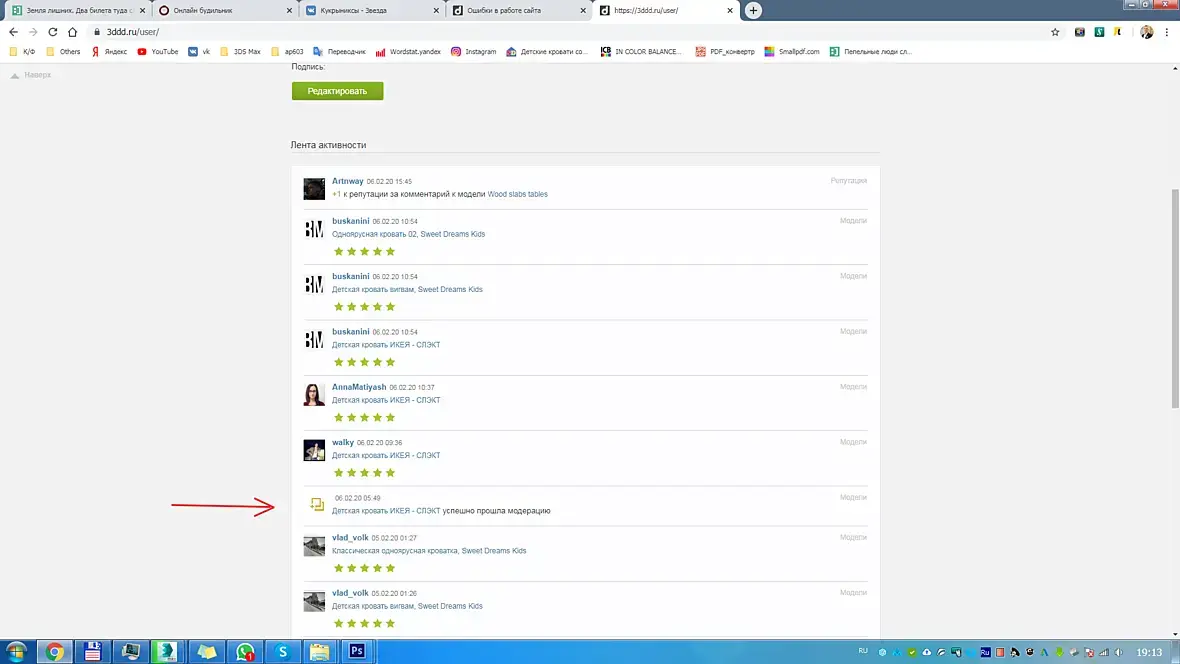Open Chrome menu three dots
Screen dimensions: 1180x664
coord(1166,32)
